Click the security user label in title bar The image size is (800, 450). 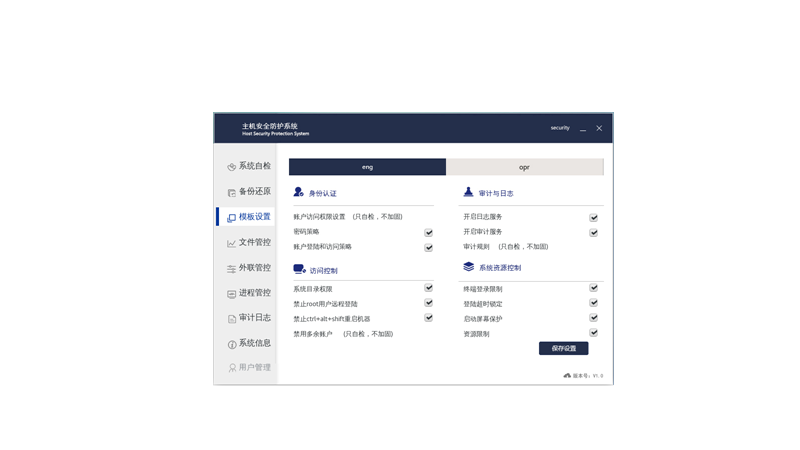559,128
